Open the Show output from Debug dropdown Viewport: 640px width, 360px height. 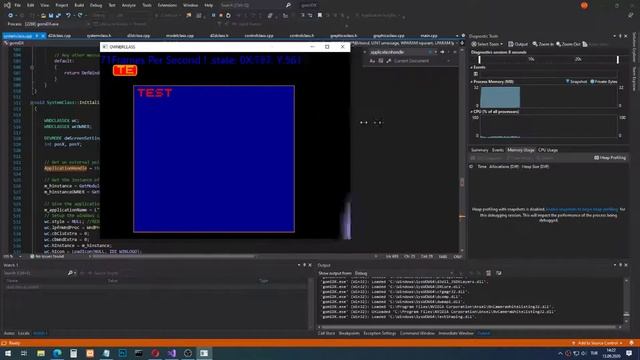click(x=404, y=273)
